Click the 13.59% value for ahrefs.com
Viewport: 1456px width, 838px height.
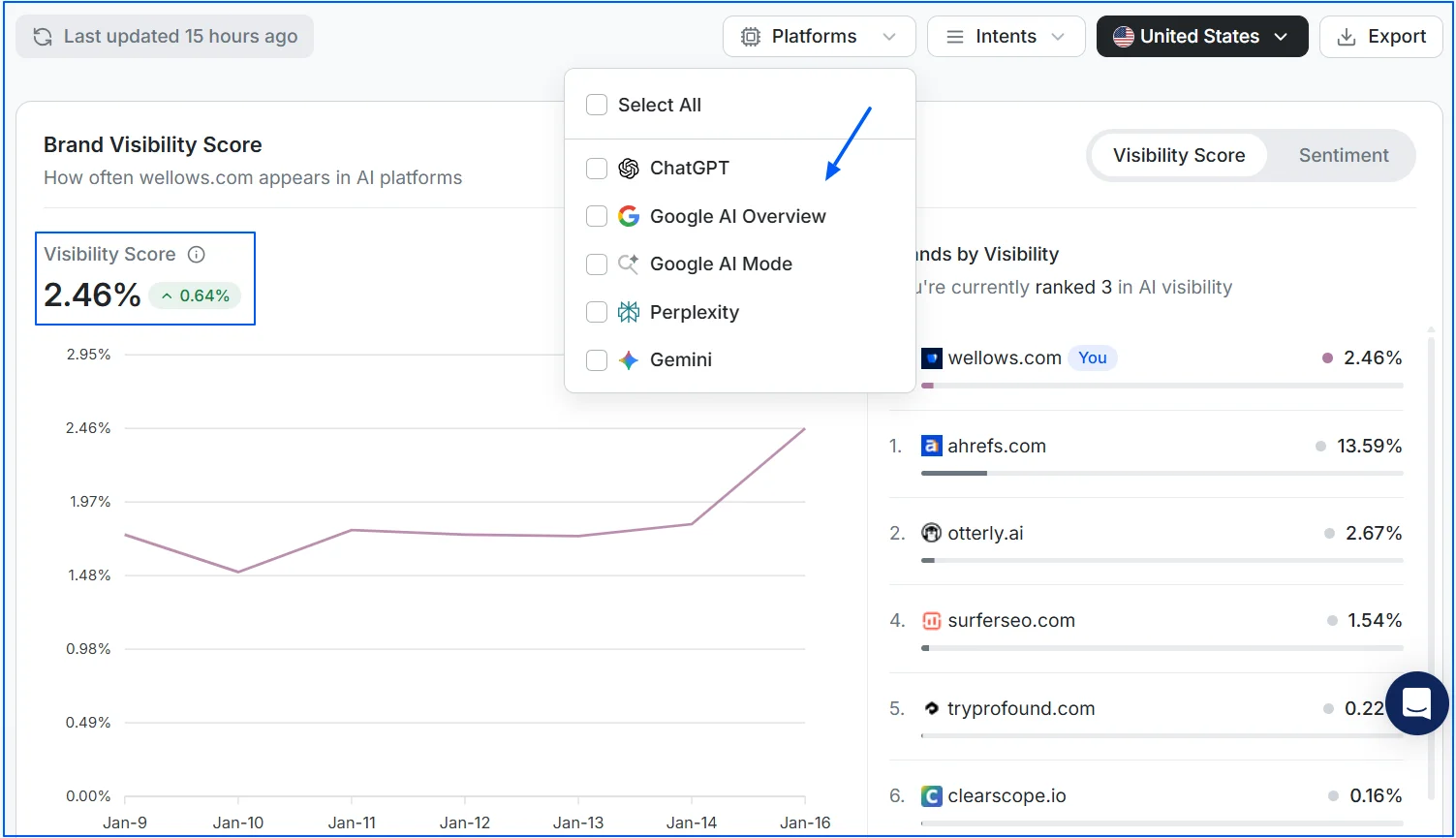point(1370,446)
